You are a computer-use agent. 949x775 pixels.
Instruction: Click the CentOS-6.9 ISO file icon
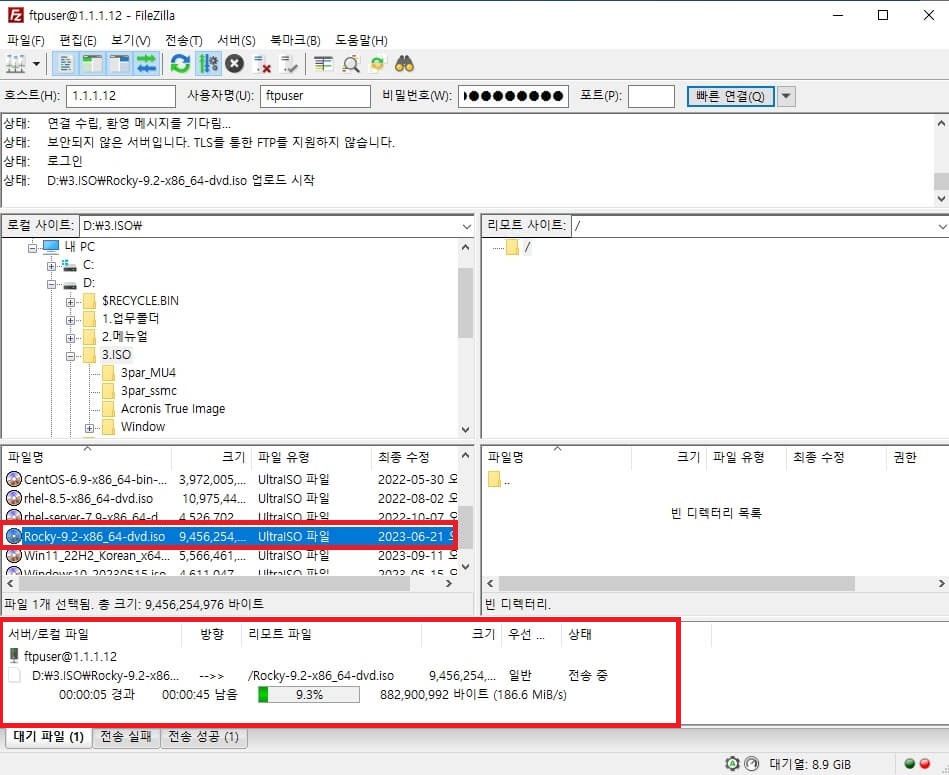pyautogui.click(x=13, y=480)
